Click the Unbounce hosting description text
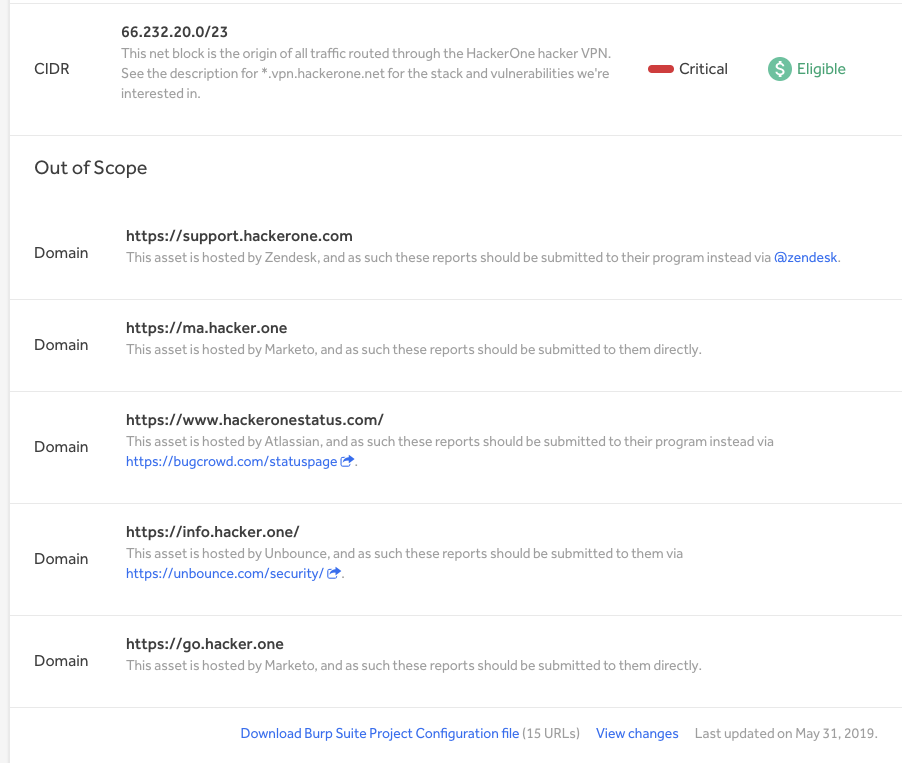902x763 pixels. point(404,554)
